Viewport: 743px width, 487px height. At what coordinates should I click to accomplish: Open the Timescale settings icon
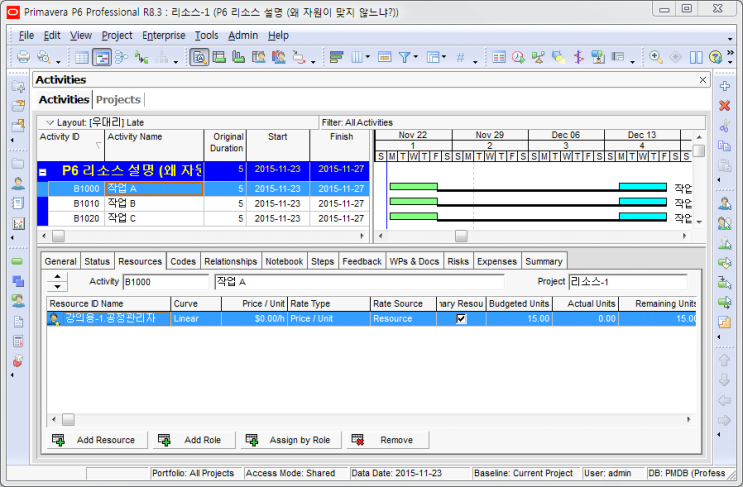384,58
